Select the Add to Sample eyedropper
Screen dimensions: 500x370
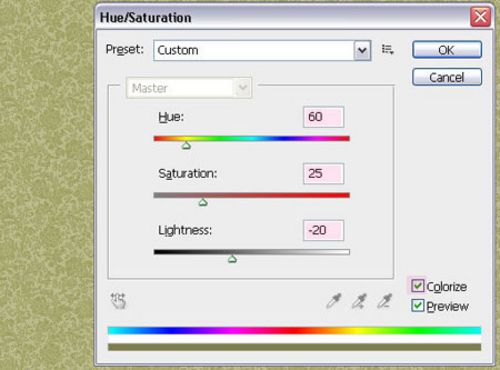pyautogui.click(x=359, y=301)
